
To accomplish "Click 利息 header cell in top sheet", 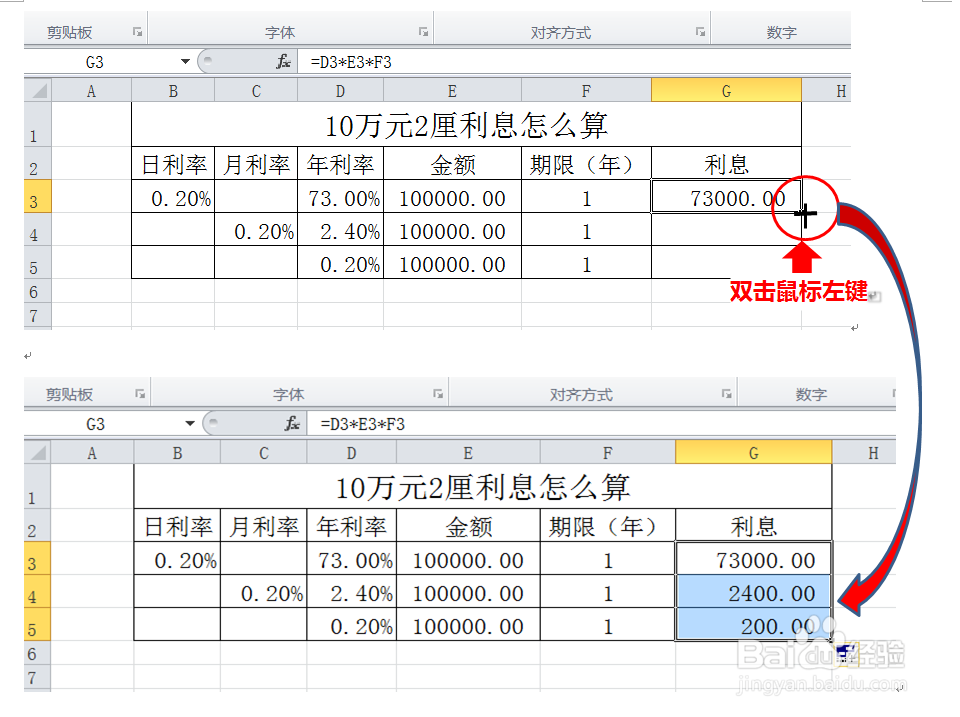I will [x=726, y=163].
